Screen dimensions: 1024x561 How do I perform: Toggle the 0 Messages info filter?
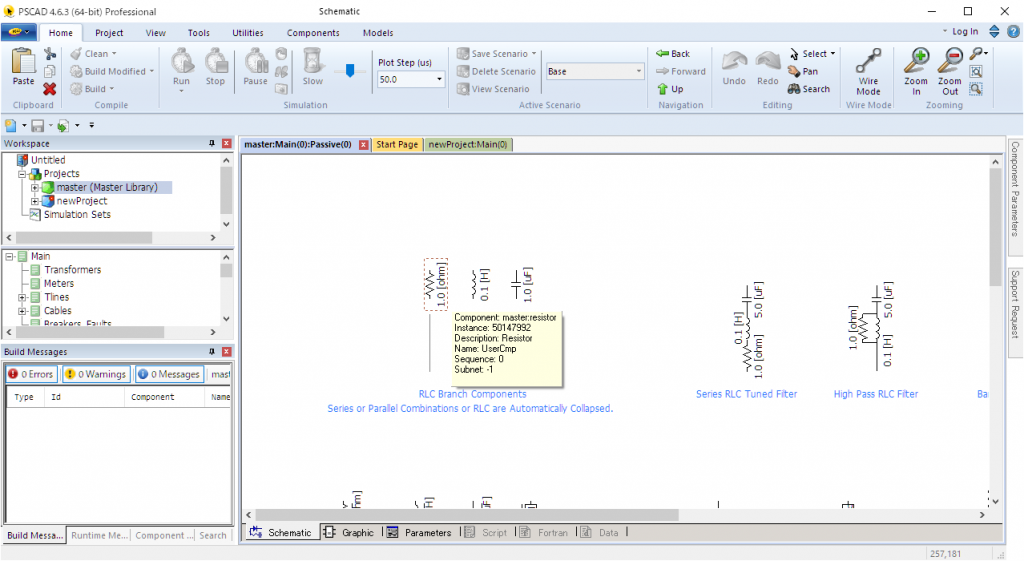click(x=168, y=374)
